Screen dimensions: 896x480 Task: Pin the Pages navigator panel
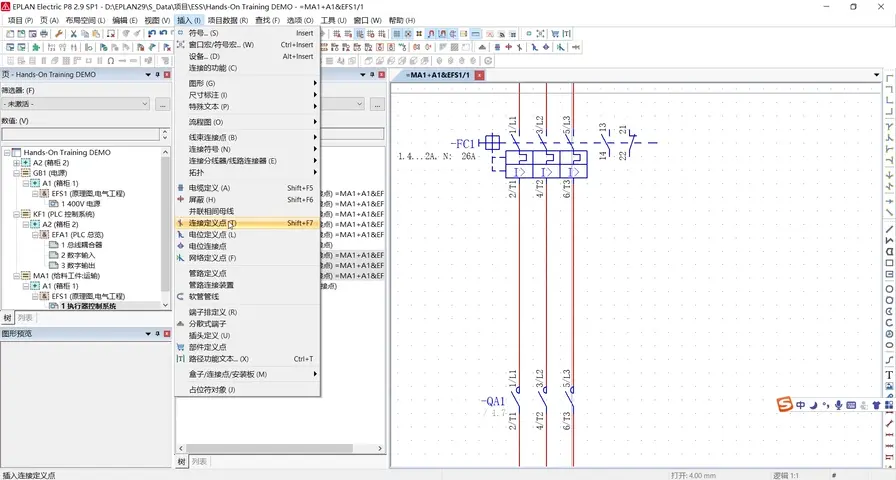[158, 74]
